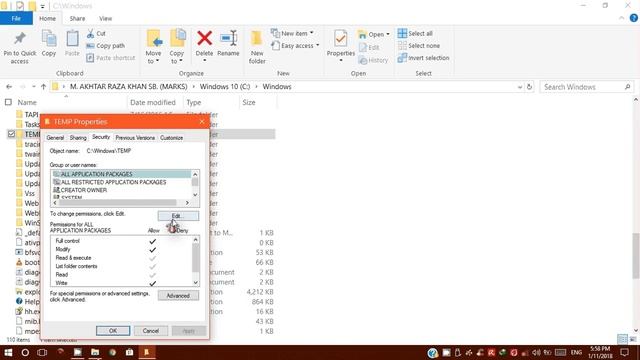
Task: Click the Cut scissors icon
Action: pyautogui.click(x=90, y=33)
